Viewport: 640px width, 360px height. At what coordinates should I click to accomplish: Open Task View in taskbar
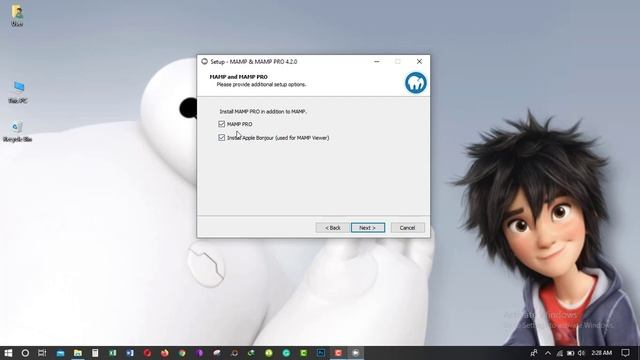[42, 353]
